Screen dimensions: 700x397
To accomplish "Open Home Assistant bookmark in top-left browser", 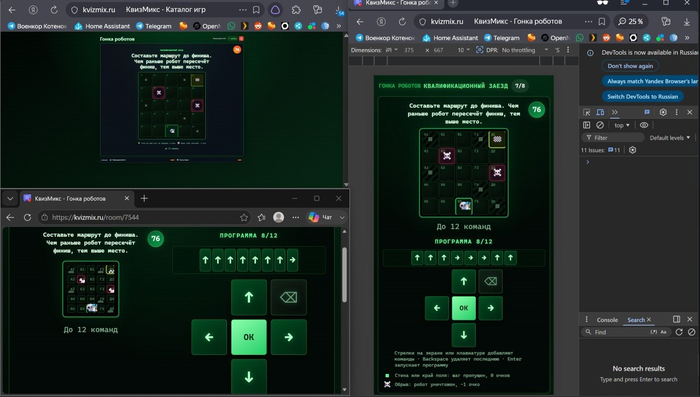I will (103, 26).
